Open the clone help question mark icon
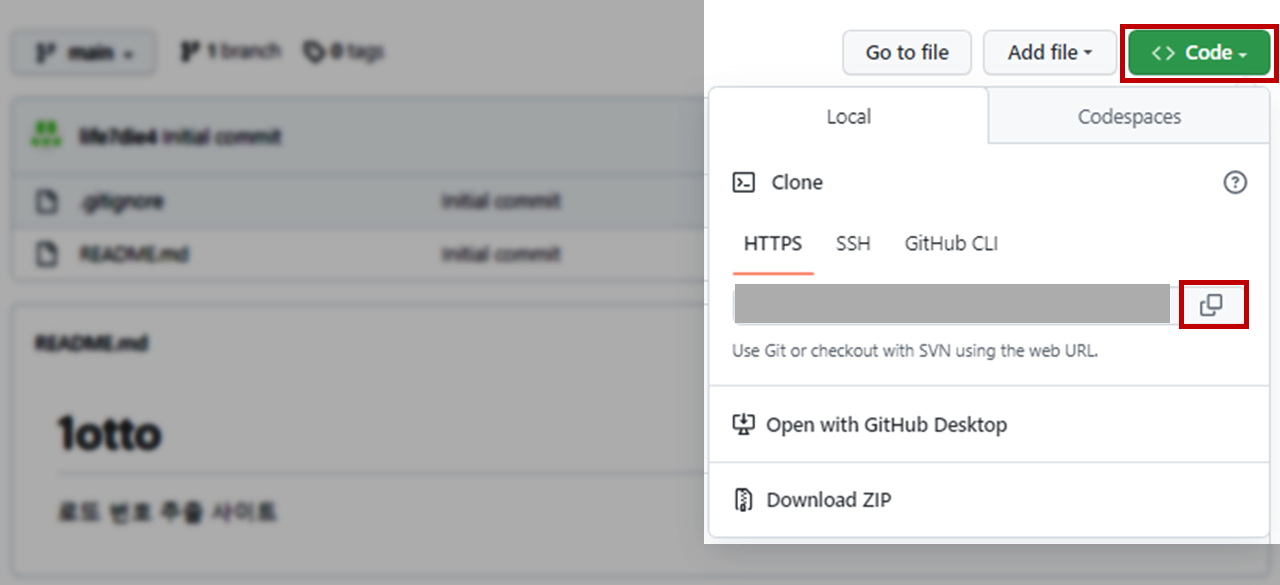The height and width of the screenshot is (585, 1280). (x=1236, y=183)
